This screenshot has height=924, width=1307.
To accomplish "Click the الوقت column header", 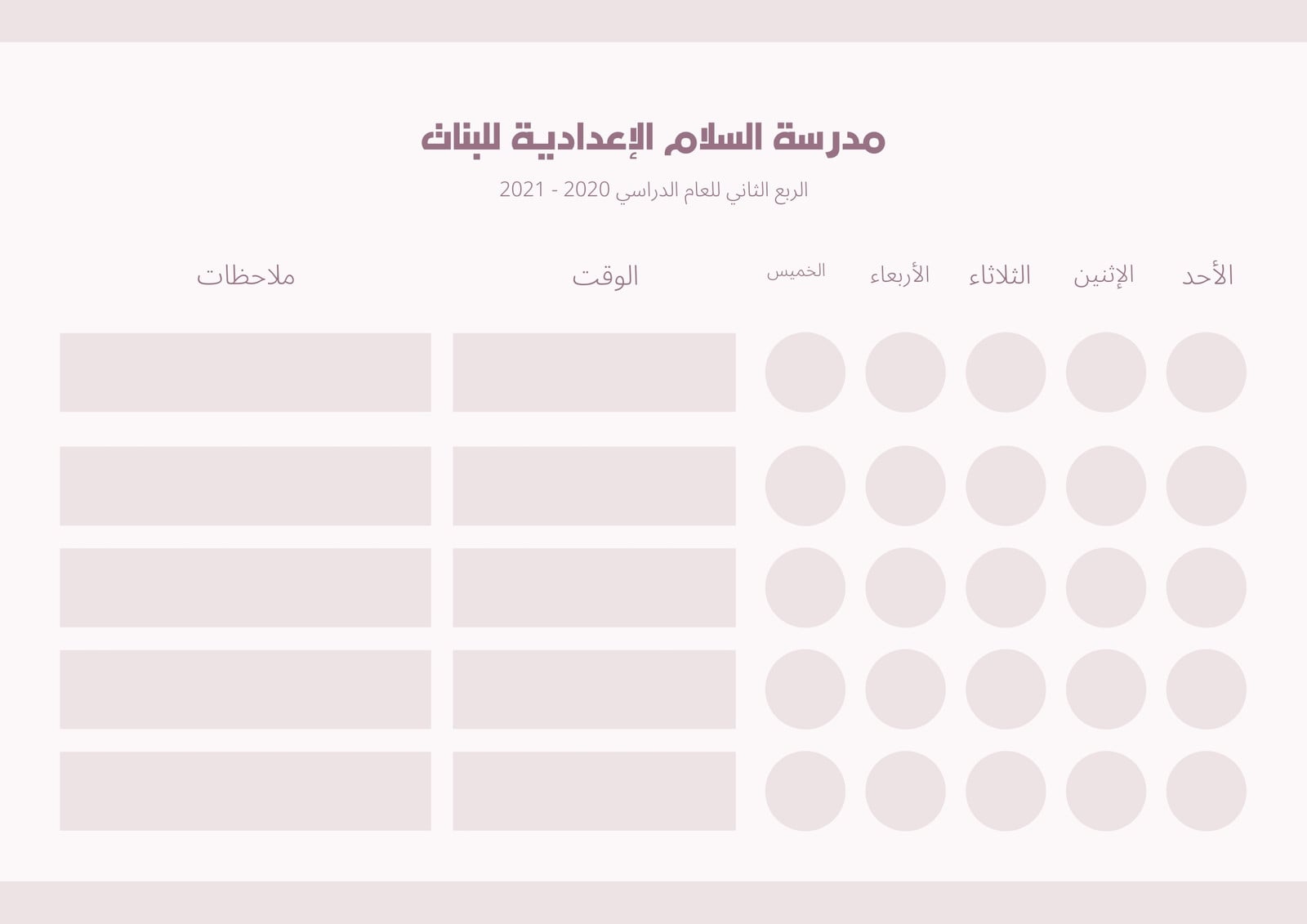I will click(x=605, y=276).
